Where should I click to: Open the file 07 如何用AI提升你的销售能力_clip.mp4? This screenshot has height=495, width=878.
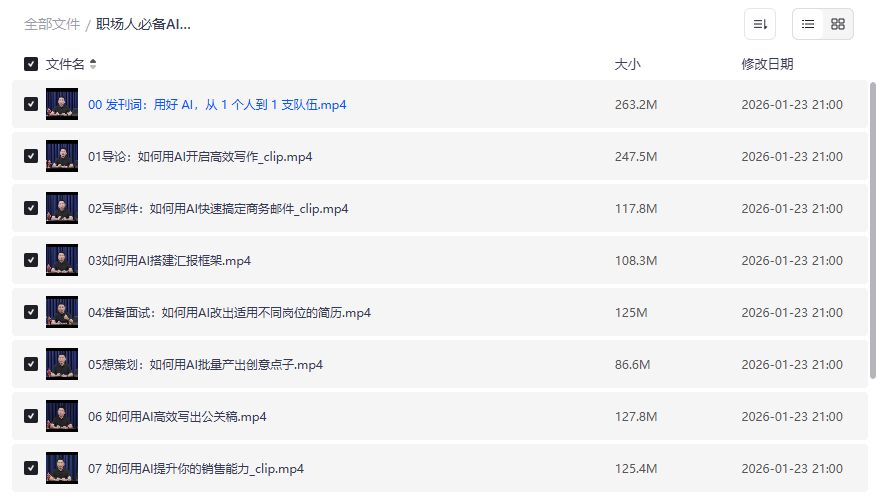pos(196,469)
